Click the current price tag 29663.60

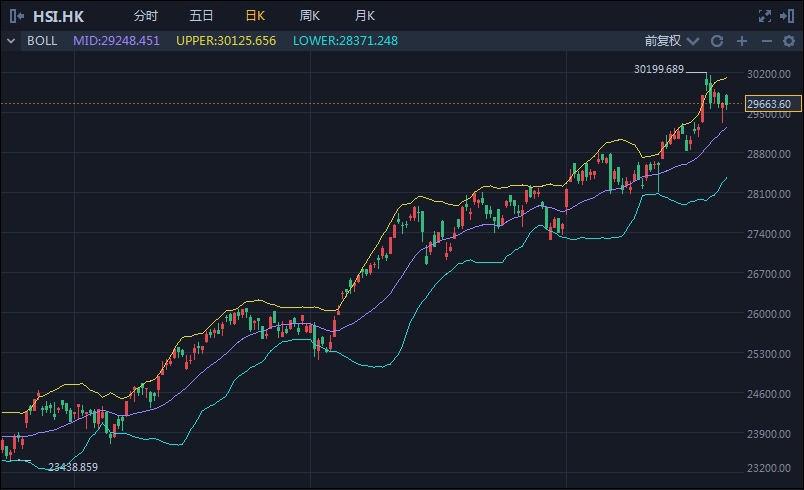point(773,104)
